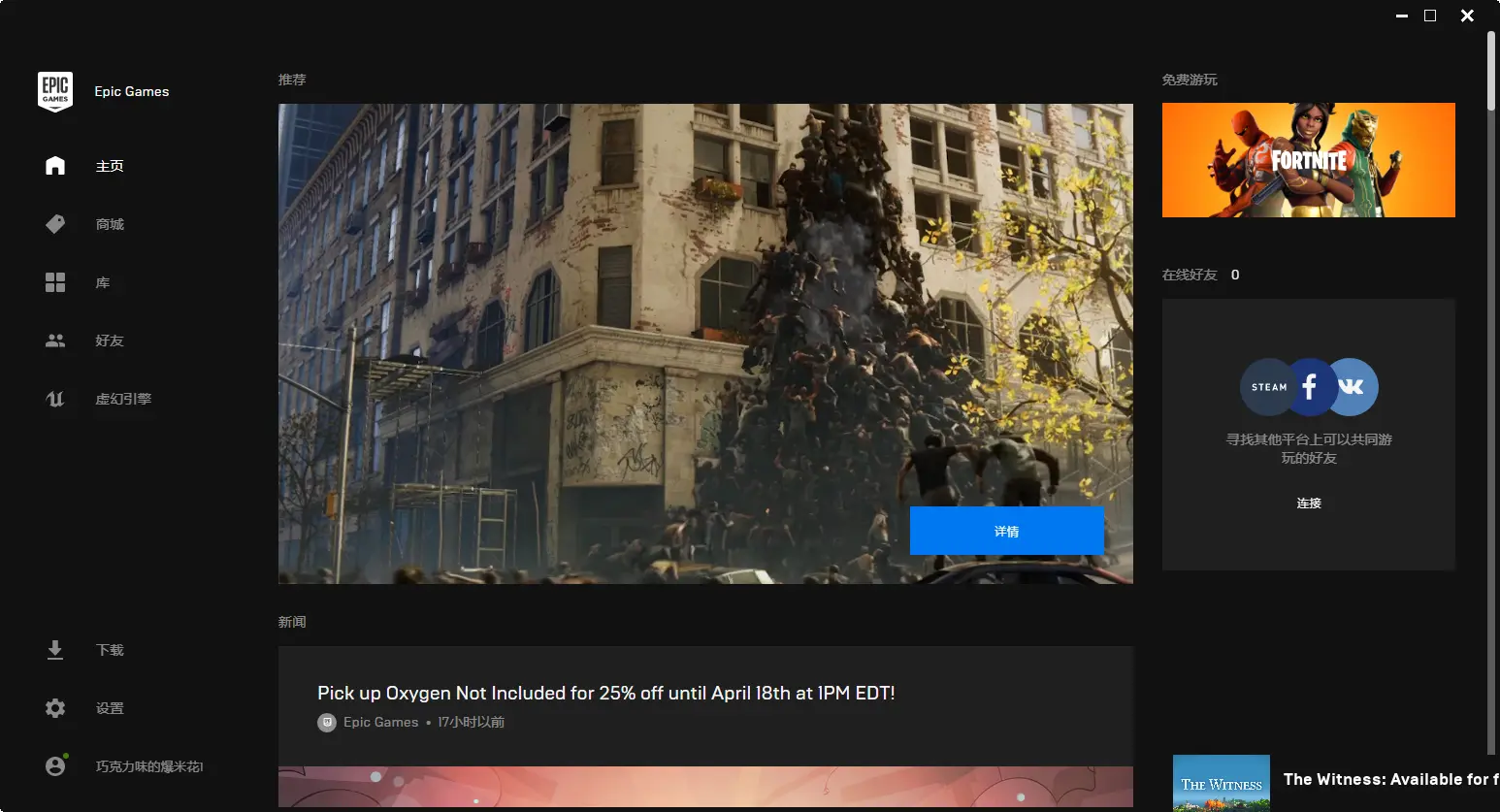Switch to 虚幻引擎 Unreal Engine section

[x=123, y=399]
